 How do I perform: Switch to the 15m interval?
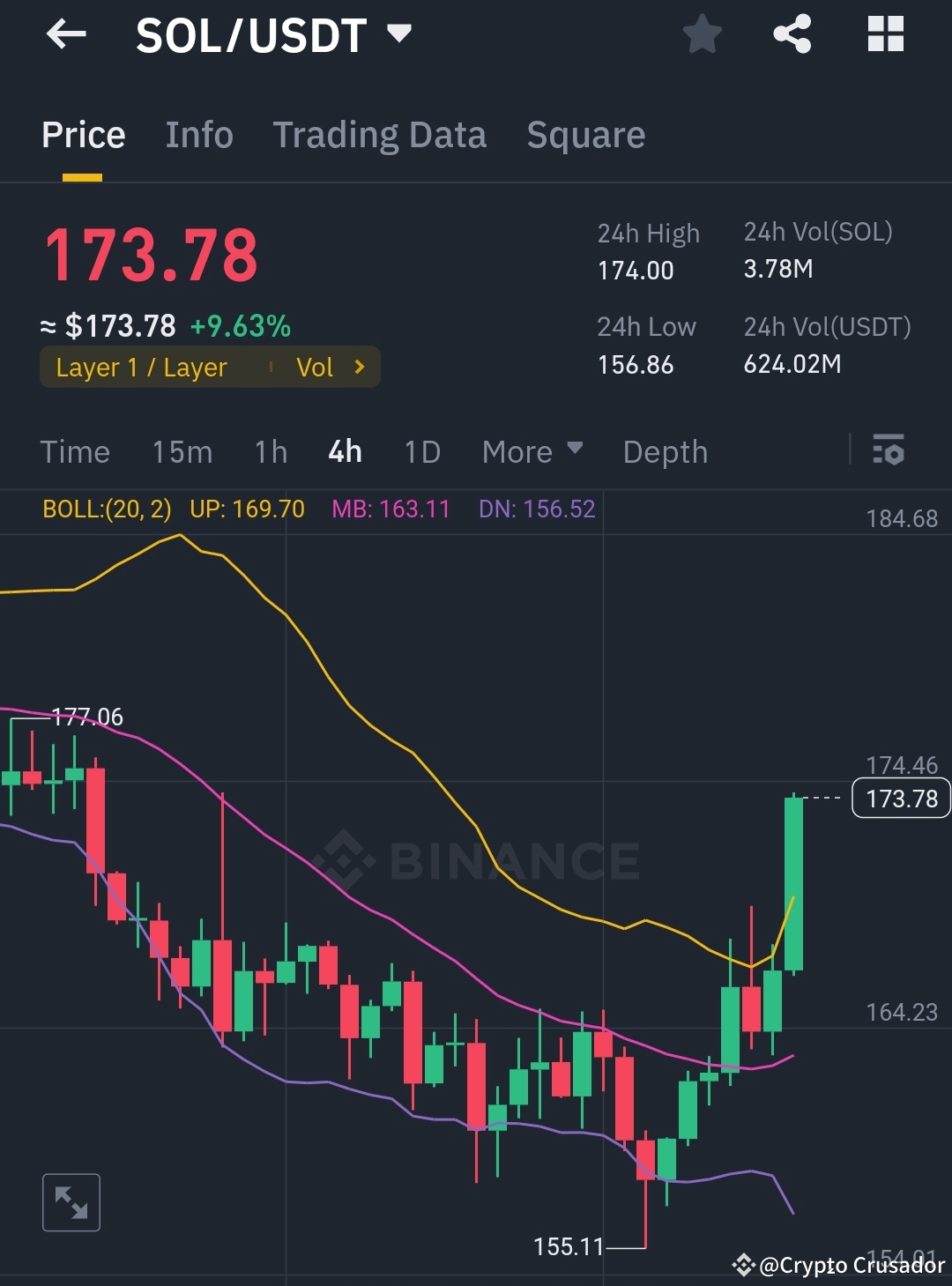tap(181, 451)
